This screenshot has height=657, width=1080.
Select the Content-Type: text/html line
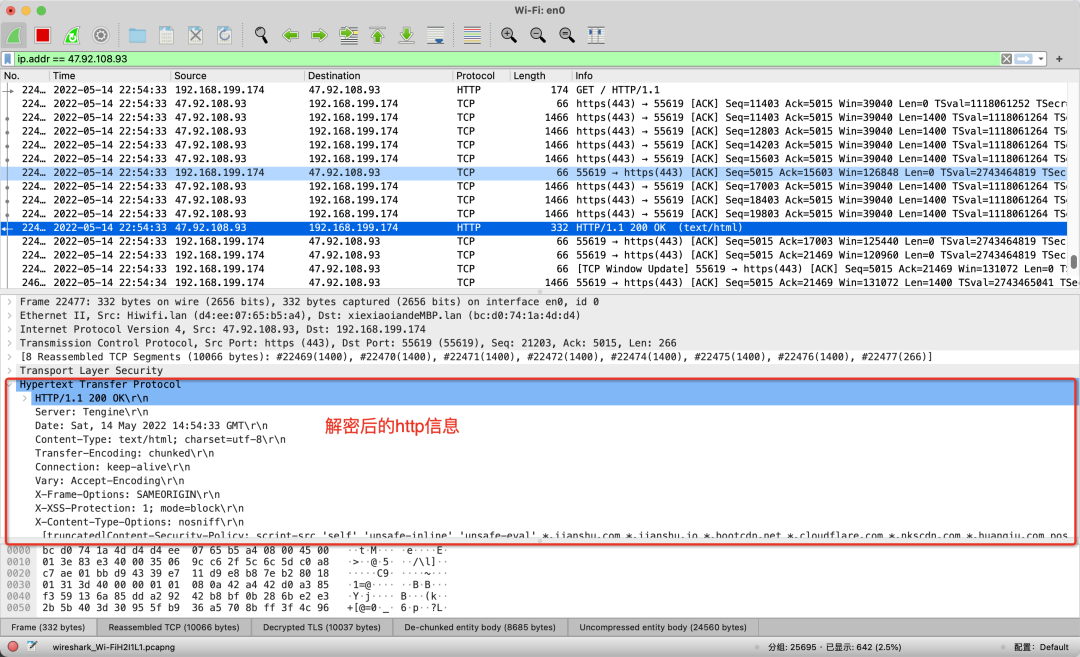[x=160, y=439]
